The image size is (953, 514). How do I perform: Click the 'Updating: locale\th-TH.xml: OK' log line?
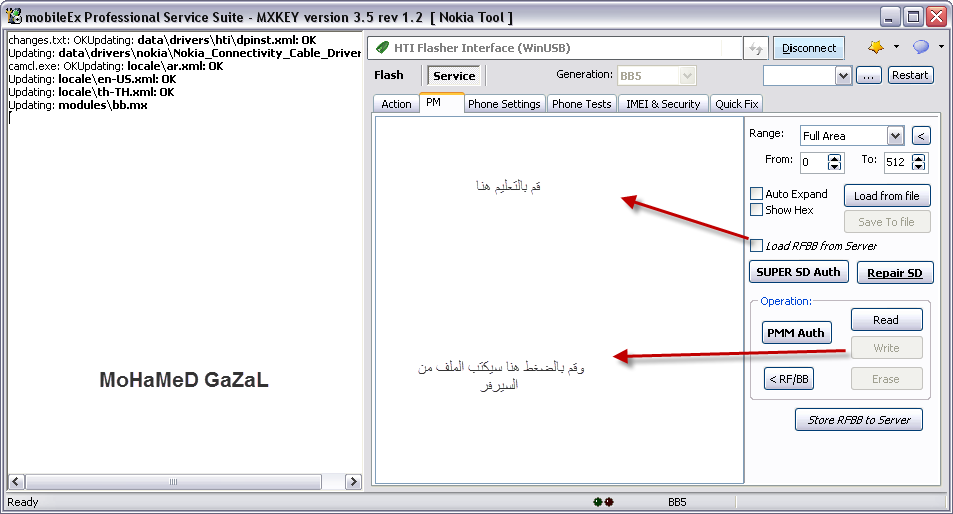coord(91,92)
